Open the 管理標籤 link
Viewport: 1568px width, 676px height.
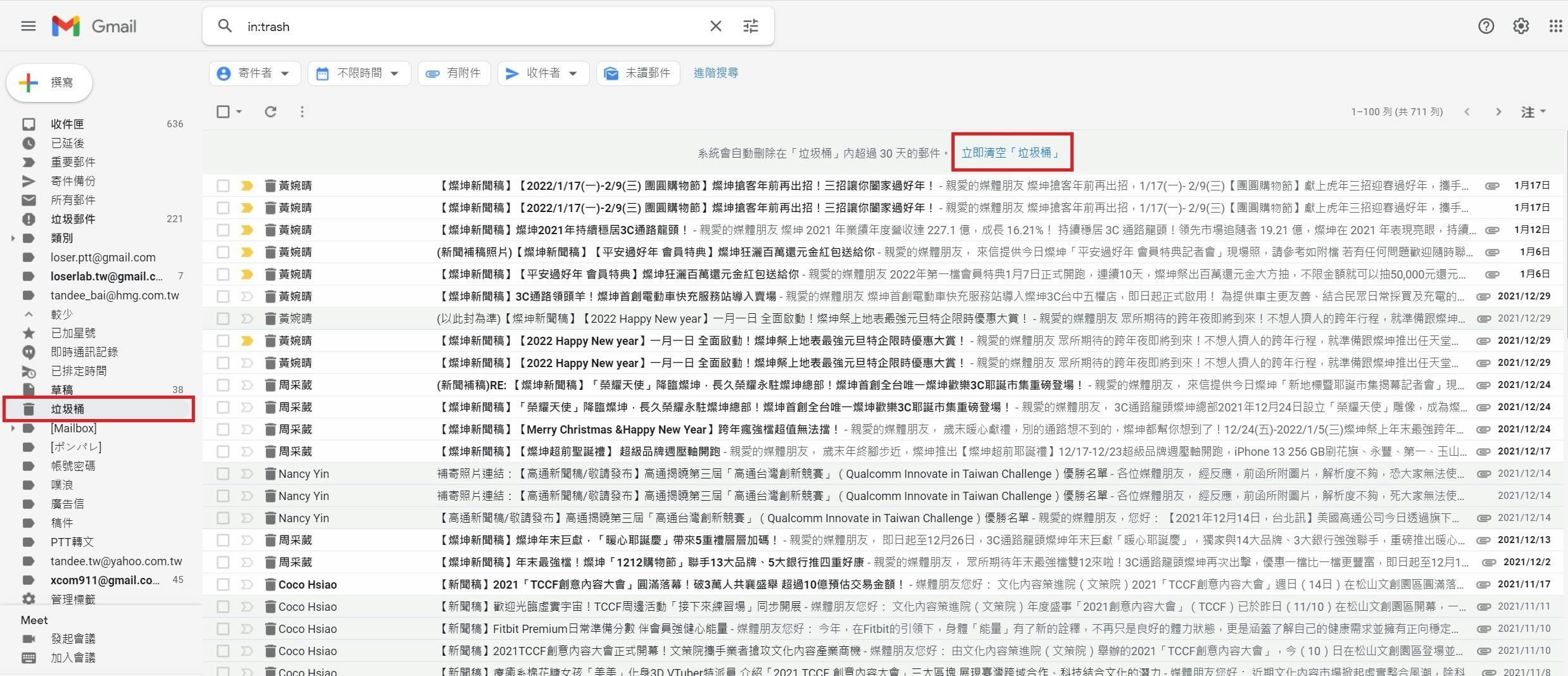click(73, 599)
